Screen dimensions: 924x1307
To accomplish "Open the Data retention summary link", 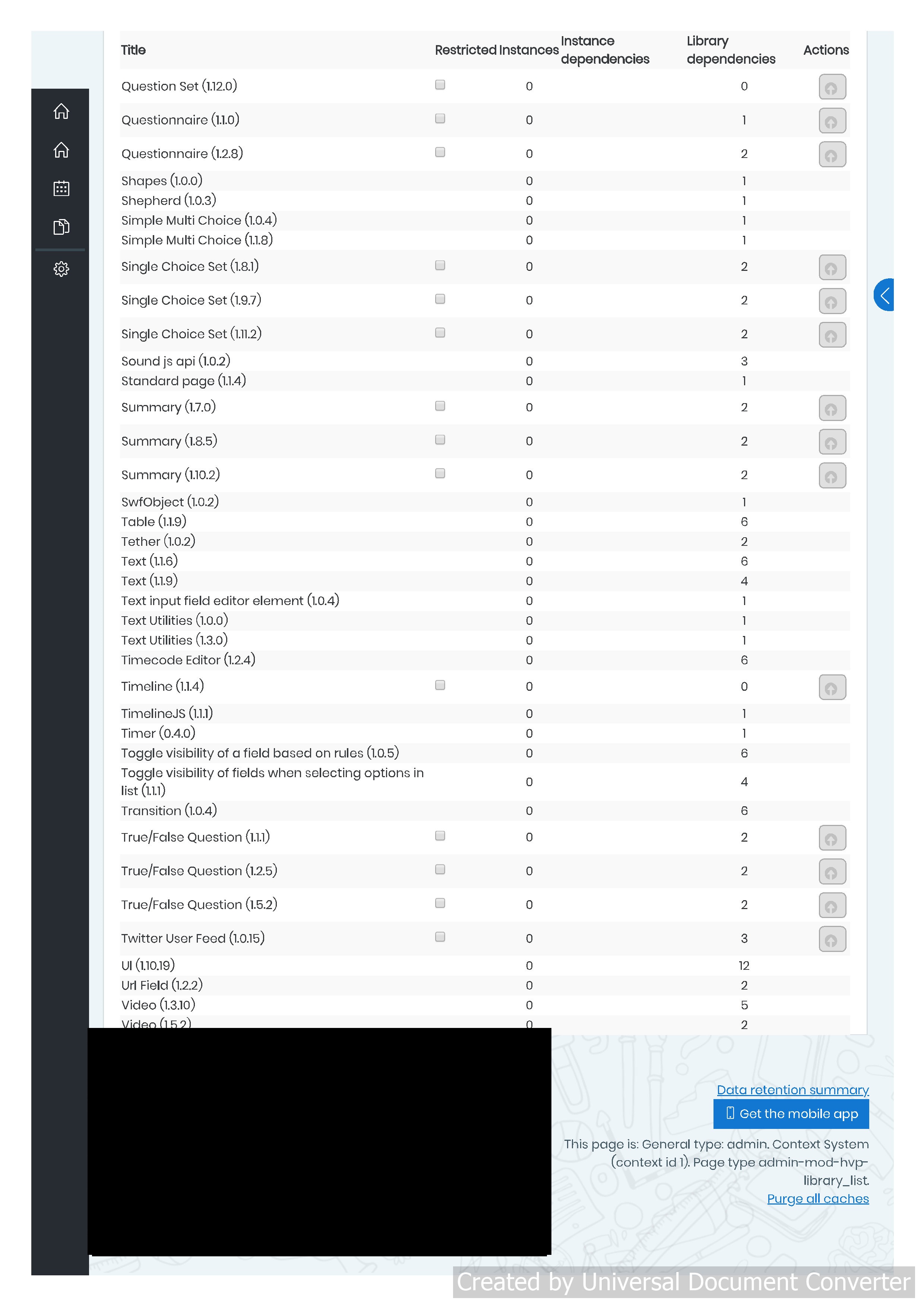I will coord(792,1089).
